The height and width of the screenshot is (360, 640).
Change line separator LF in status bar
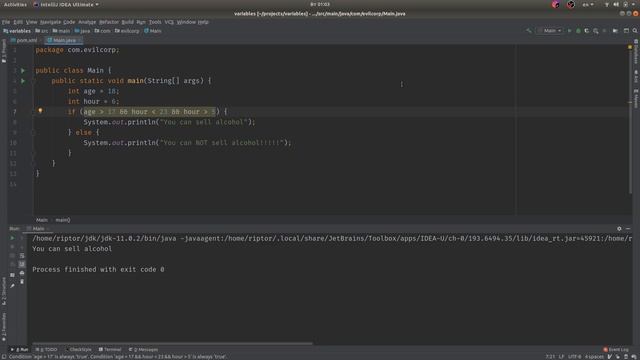561,357
